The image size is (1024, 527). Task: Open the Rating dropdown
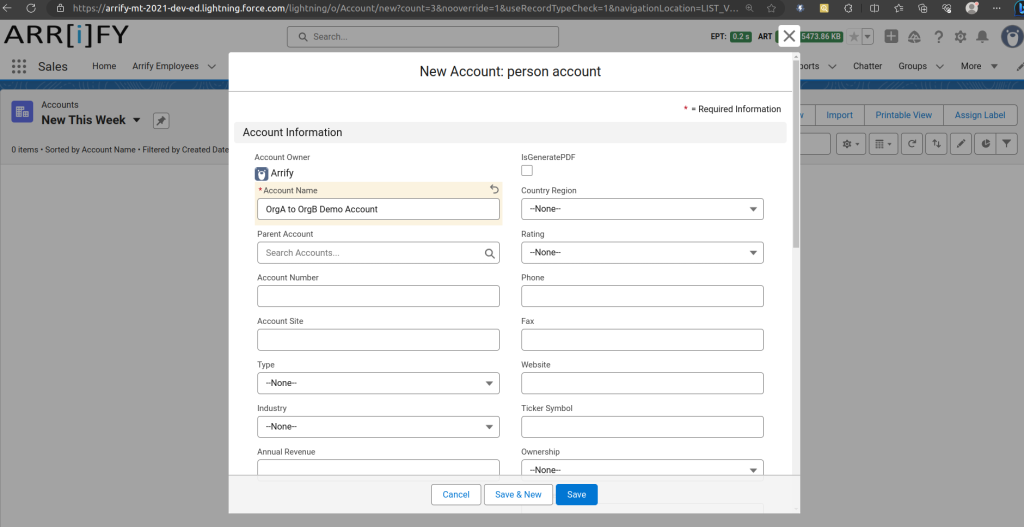tap(642, 253)
